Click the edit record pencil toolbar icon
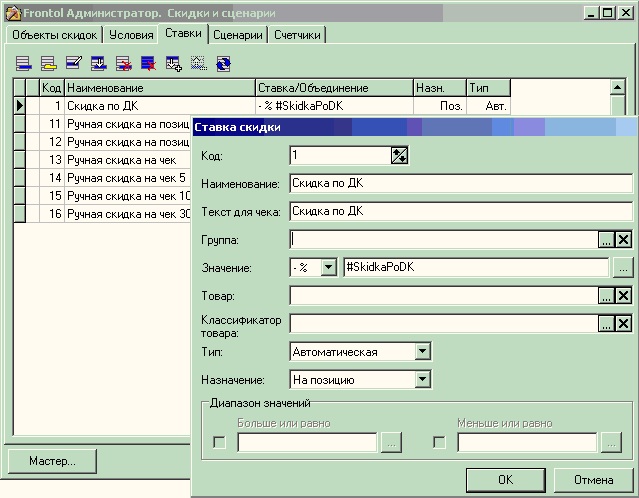The height and width of the screenshot is (498, 639). [74, 64]
